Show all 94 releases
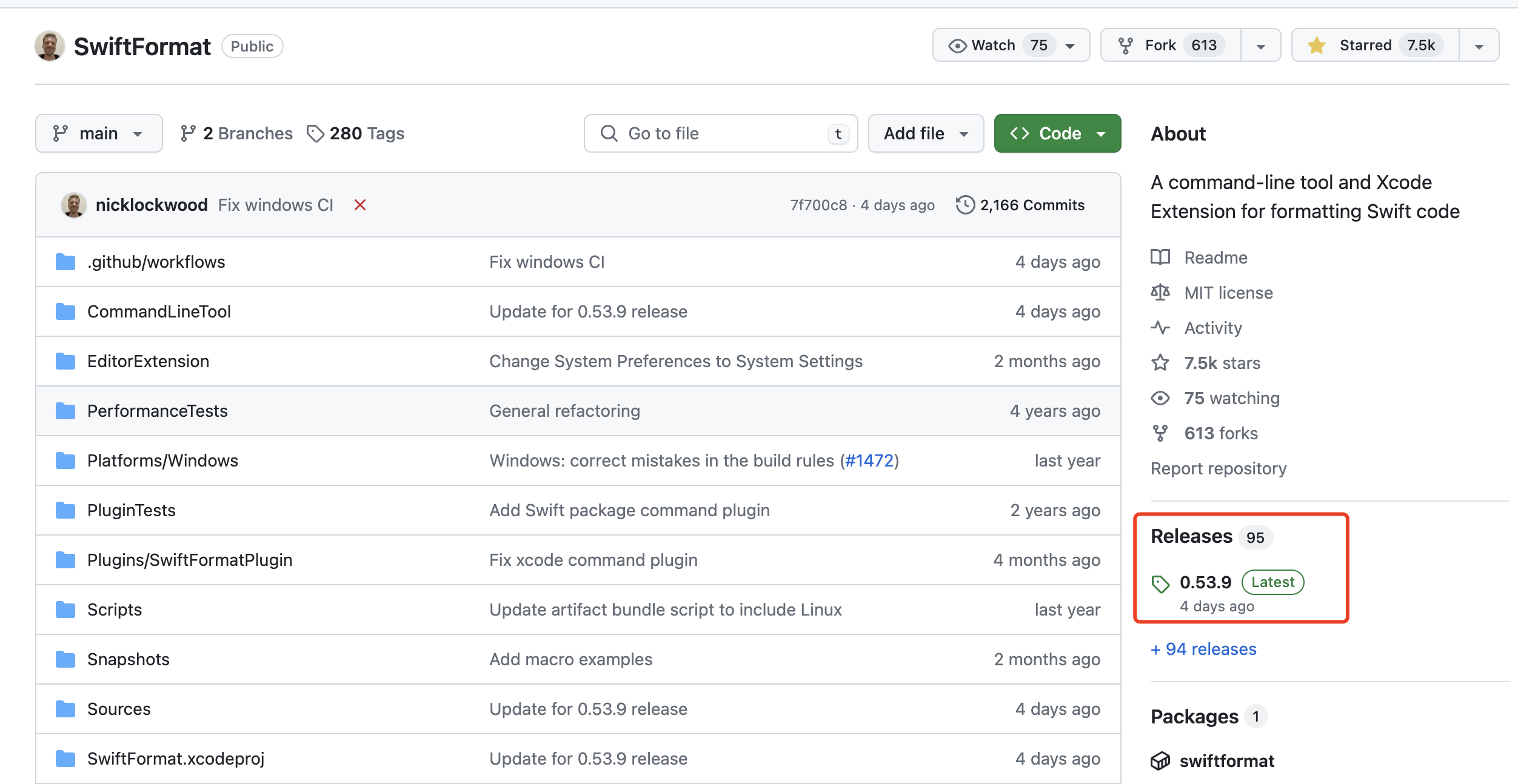Viewport: 1518px width, 784px height. click(x=1203, y=649)
